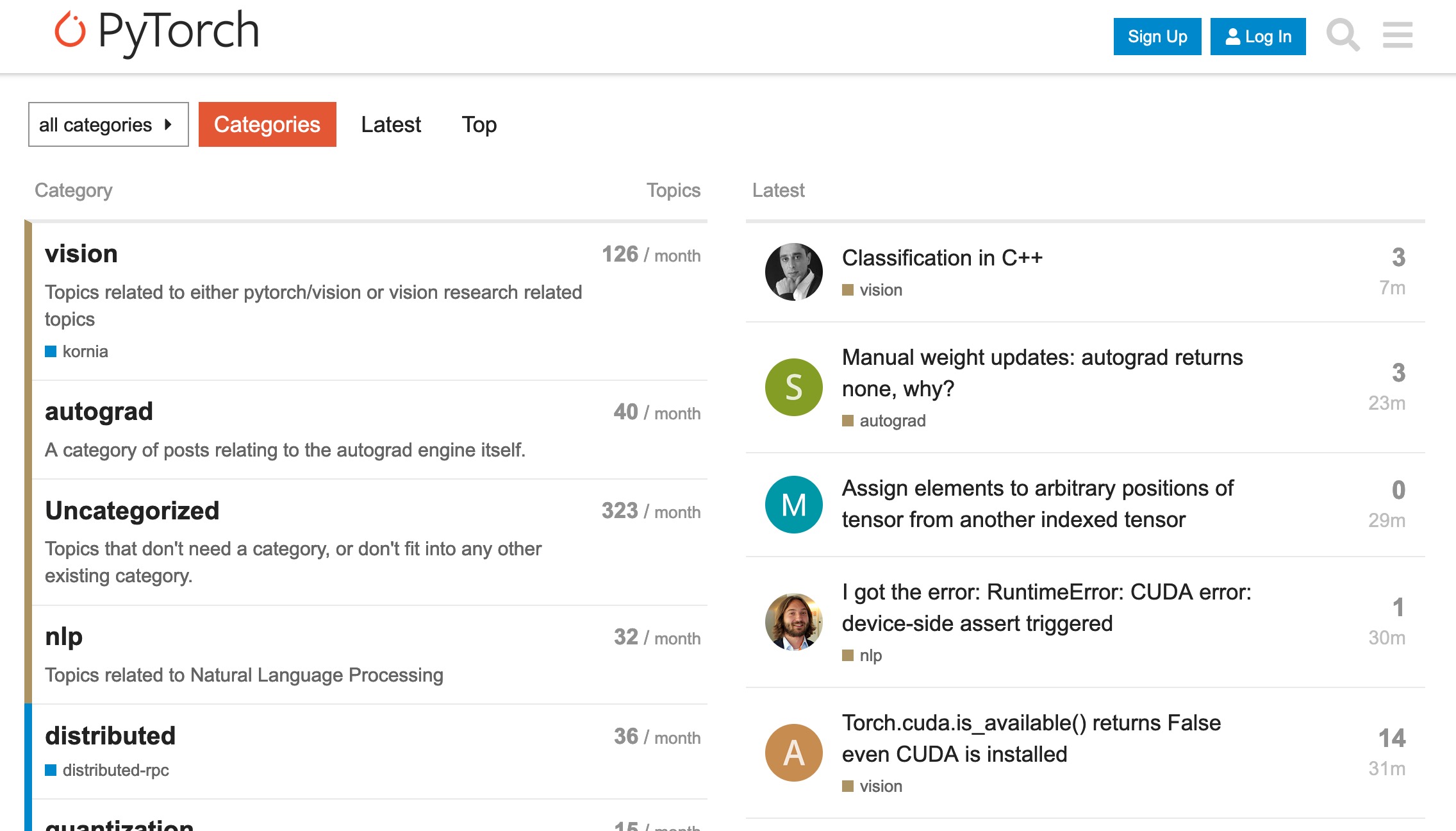Open the kornia subcategory tag
The image size is (1456, 831).
pyautogui.click(x=85, y=351)
